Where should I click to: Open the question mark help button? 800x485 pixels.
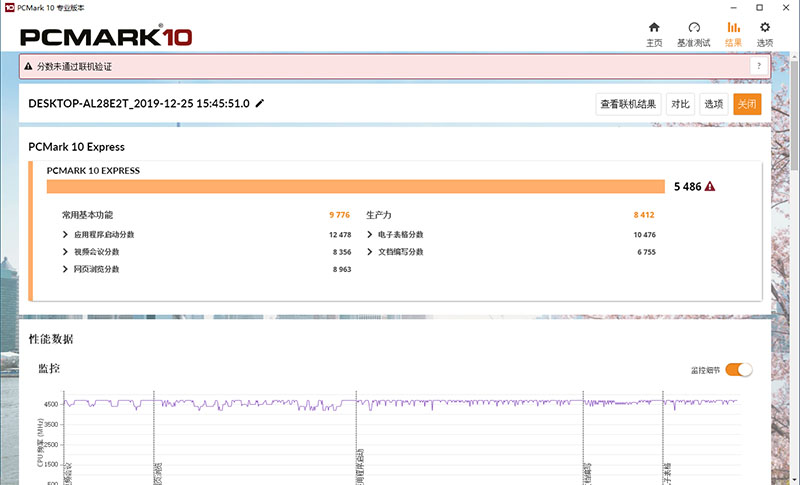(759, 66)
